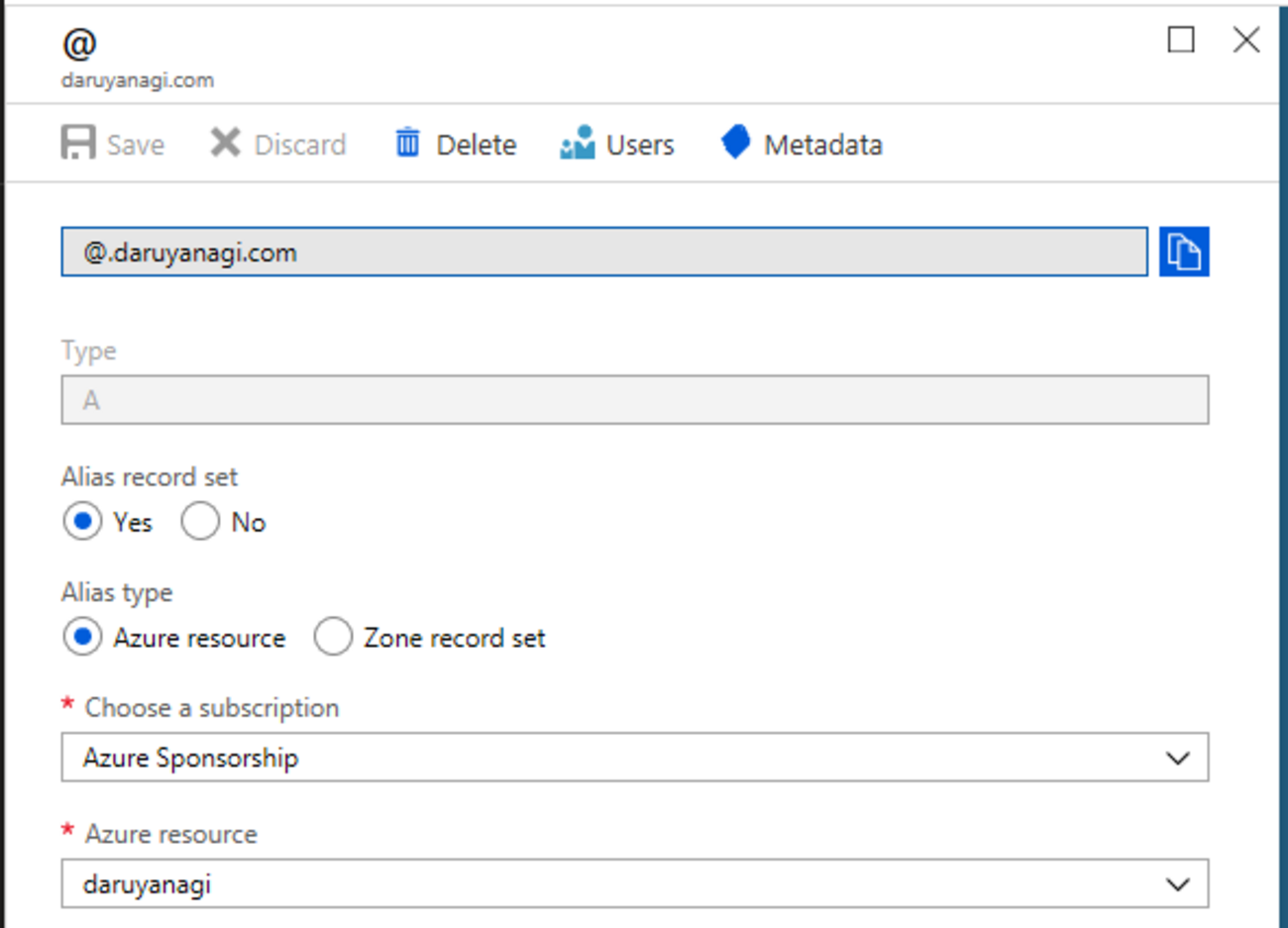Viewport: 1288px width, 928px height.
Task: Choose Zone record set alias type
Action: point(333,637)
